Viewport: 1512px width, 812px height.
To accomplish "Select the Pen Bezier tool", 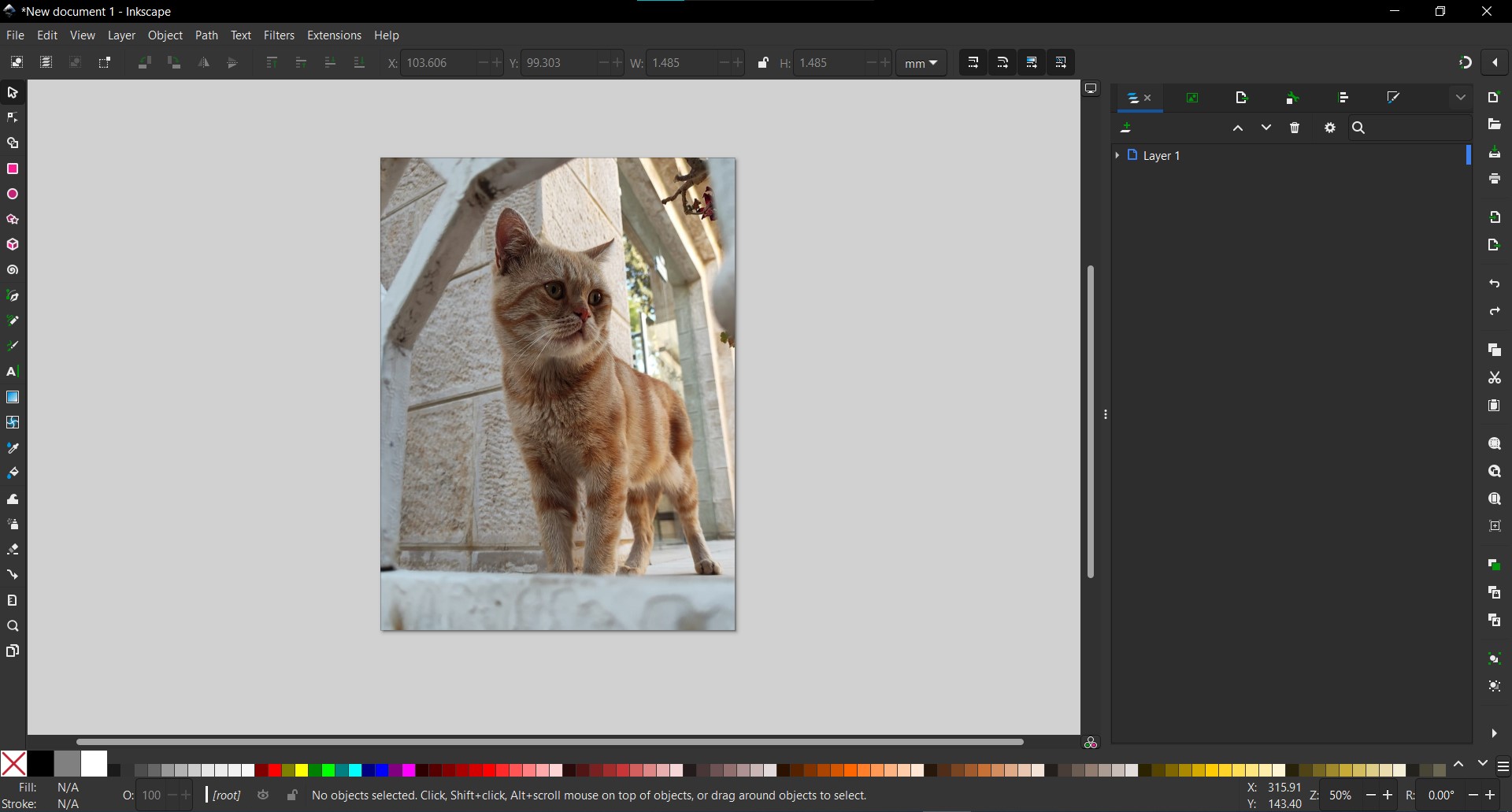I will click(13, 296).
